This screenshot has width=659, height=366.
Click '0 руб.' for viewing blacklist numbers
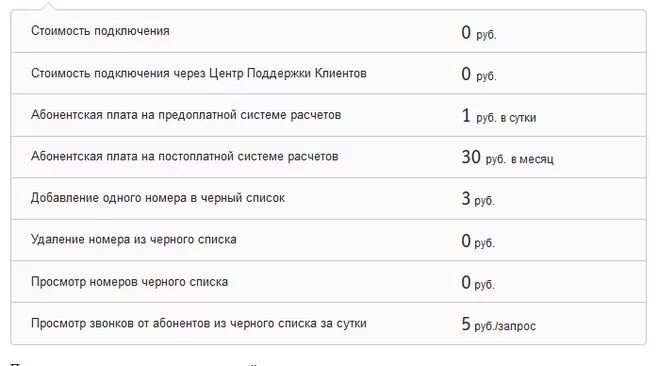[x=478, y=282]
